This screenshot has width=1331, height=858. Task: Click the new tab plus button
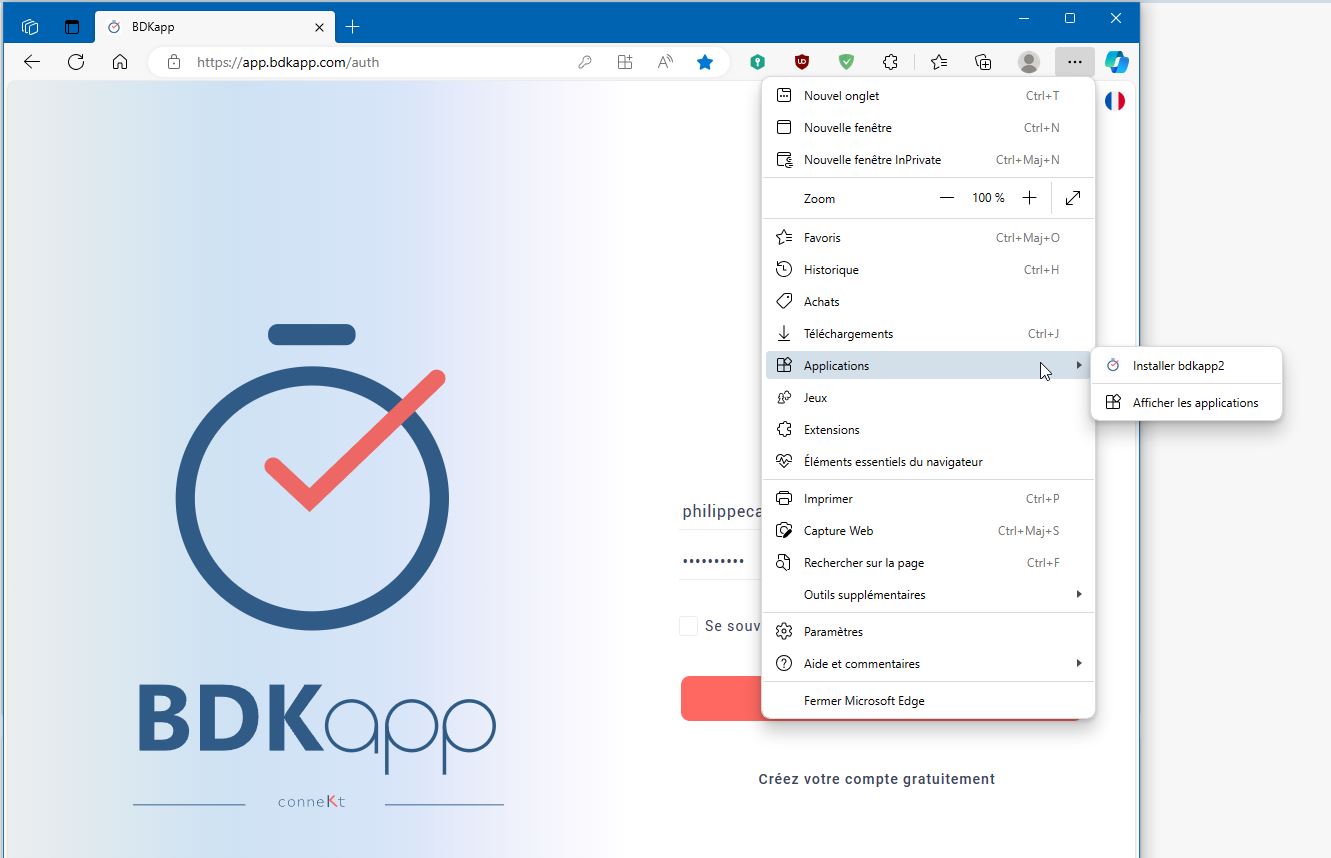[x=352, y=27]
